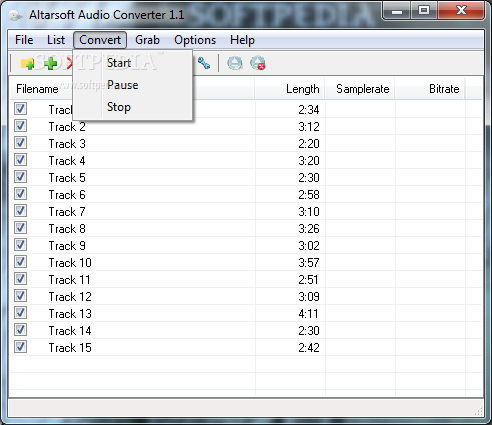
Task: Close the Altarsoft Audio Converter window
Action: point(461,11)
